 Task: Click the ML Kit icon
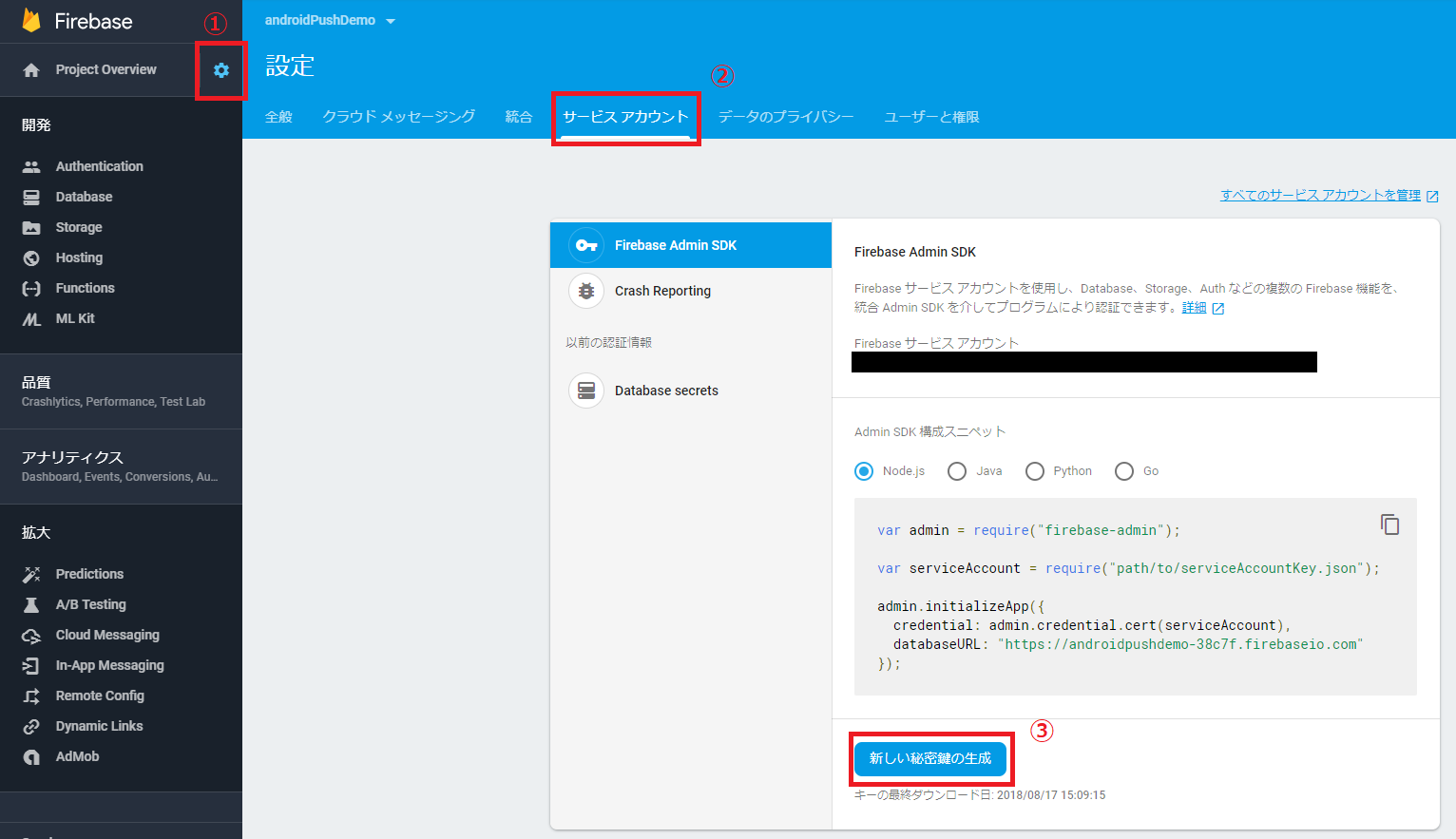click(31, 318)
